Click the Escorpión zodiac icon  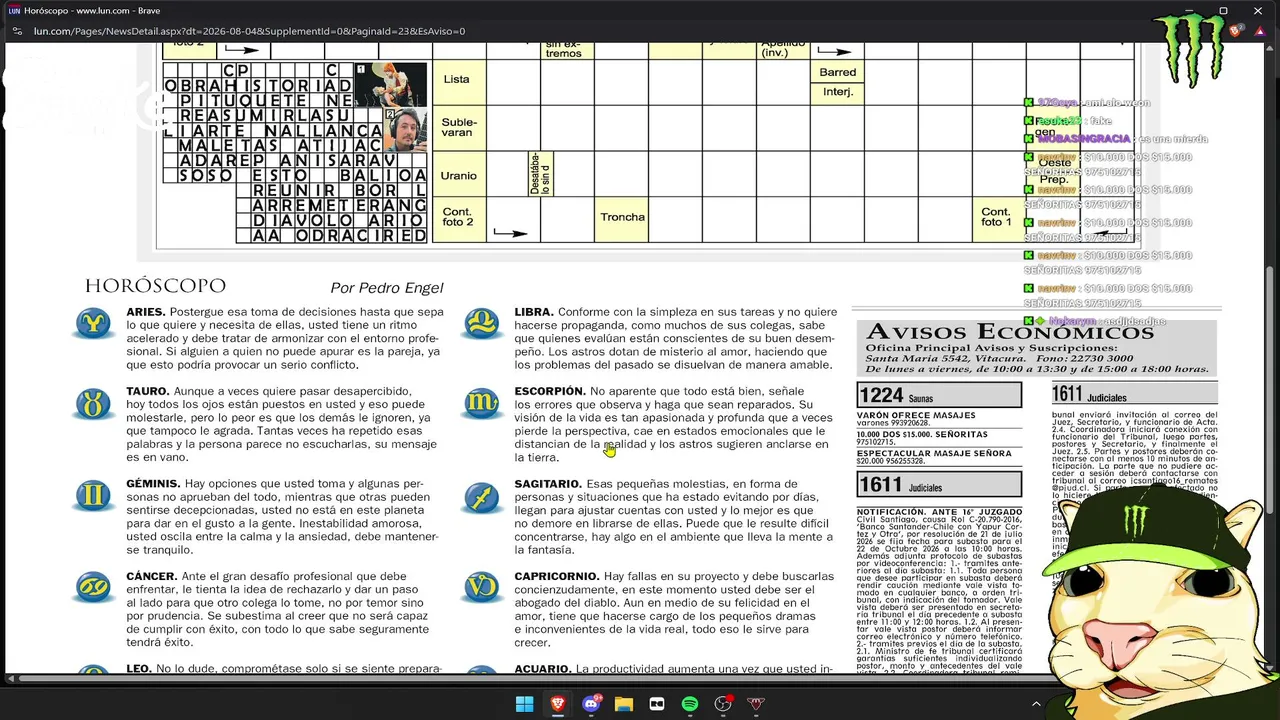481,403
